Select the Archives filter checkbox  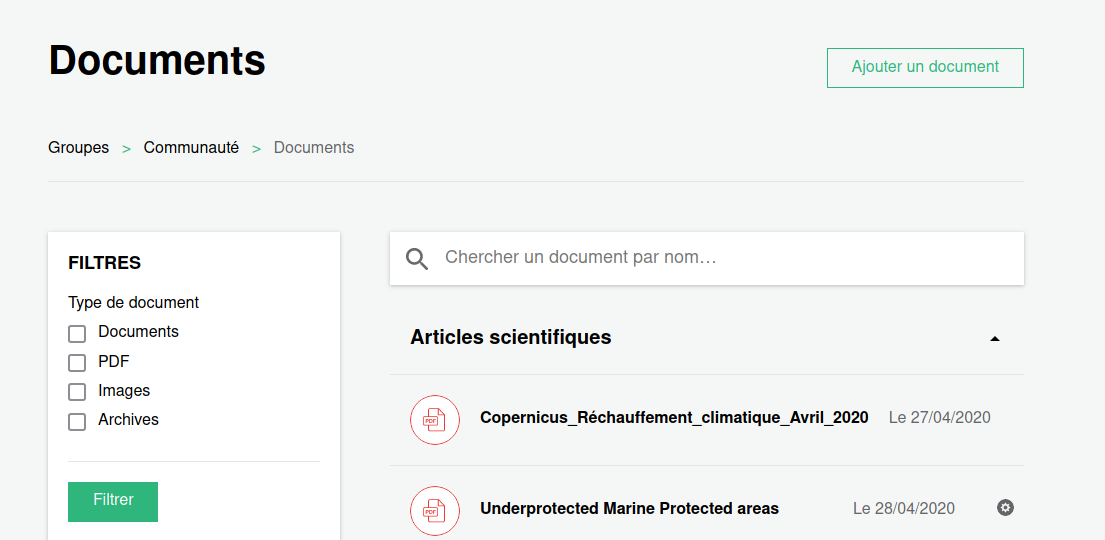click(x=77, y=422)
